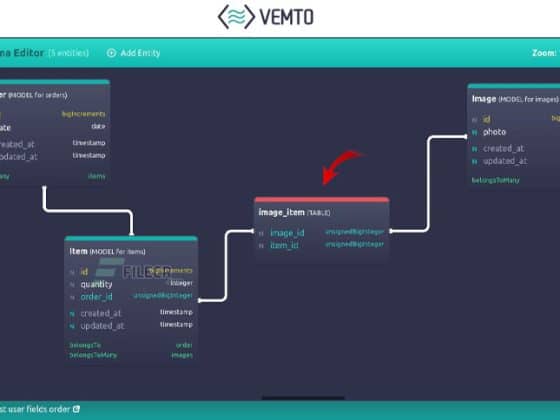Click the handle icon beside Item updated_at
This screenshot has width=560, height=420.
point(72,326)
